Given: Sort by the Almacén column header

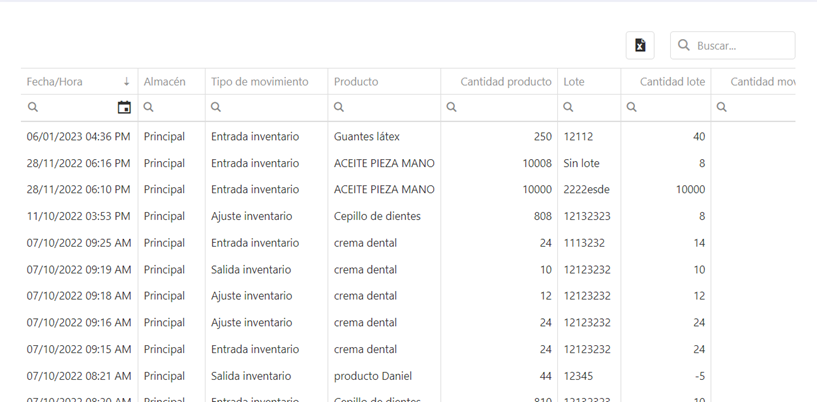Looking at the screenshot, I should [x=165, y=82].
